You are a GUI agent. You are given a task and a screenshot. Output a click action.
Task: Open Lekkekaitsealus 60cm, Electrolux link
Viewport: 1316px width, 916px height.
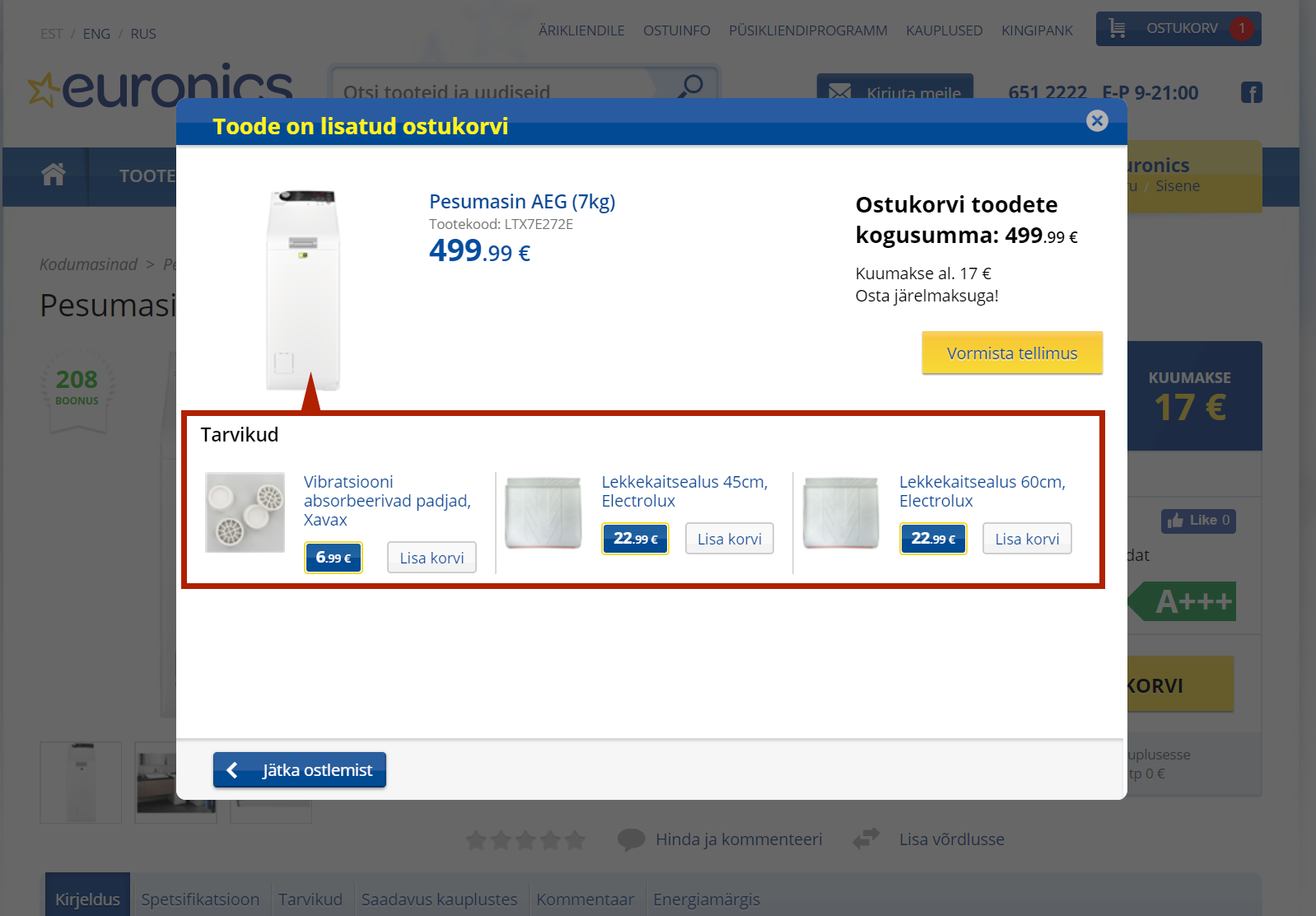point(982,492)
